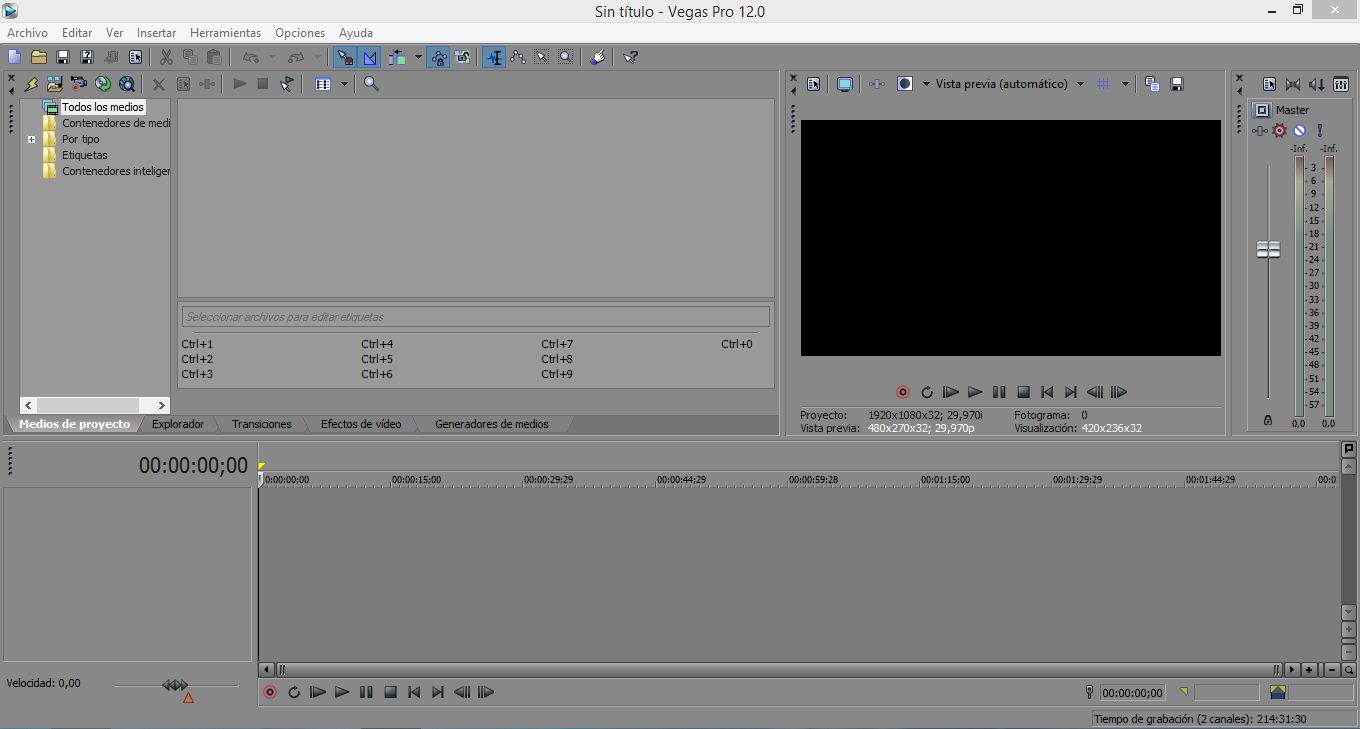
Task: Open Master bus audio properties icon
Action: (x=1269, y=84)
